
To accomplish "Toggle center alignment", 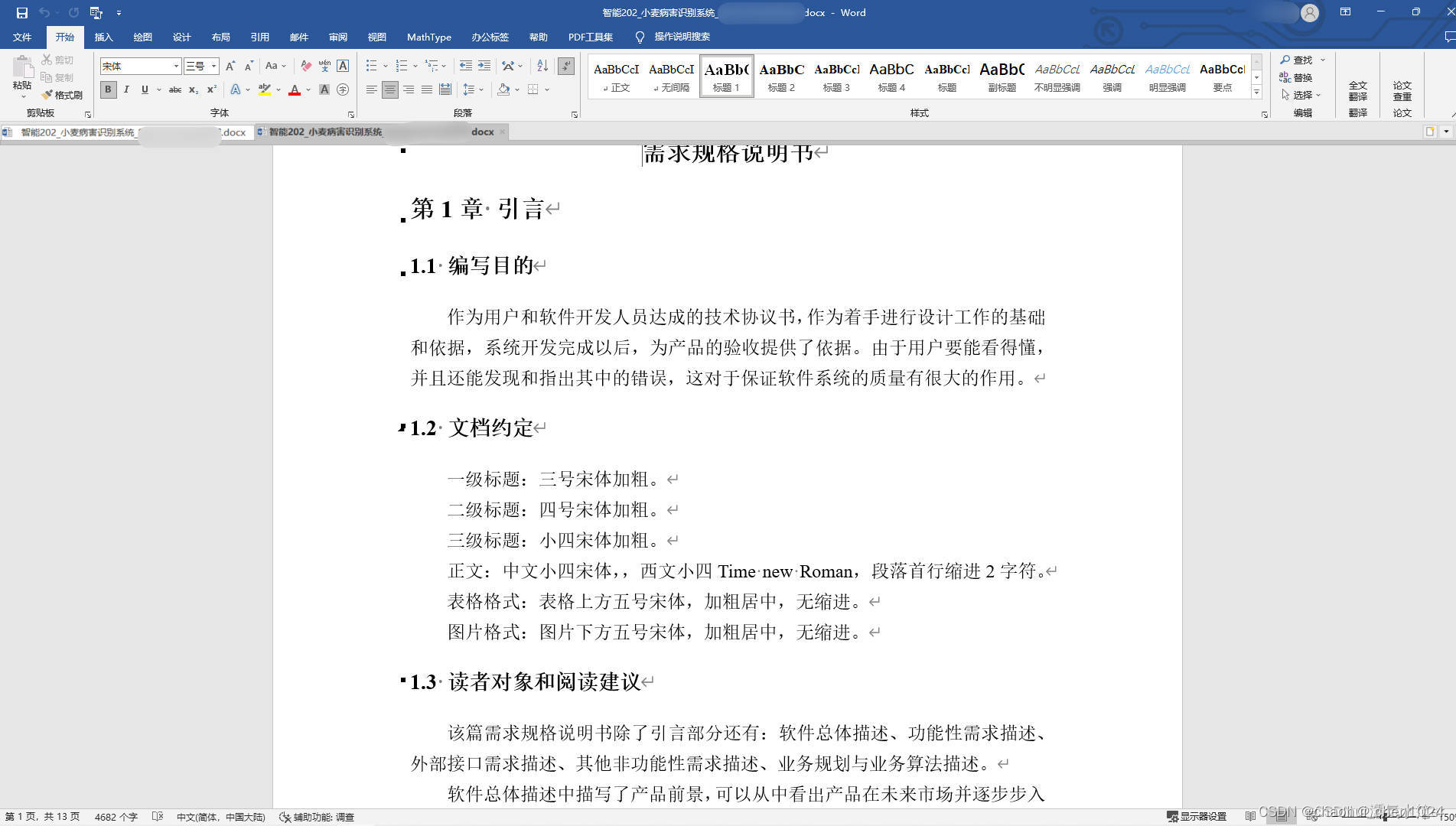I will tap(390, 89).
